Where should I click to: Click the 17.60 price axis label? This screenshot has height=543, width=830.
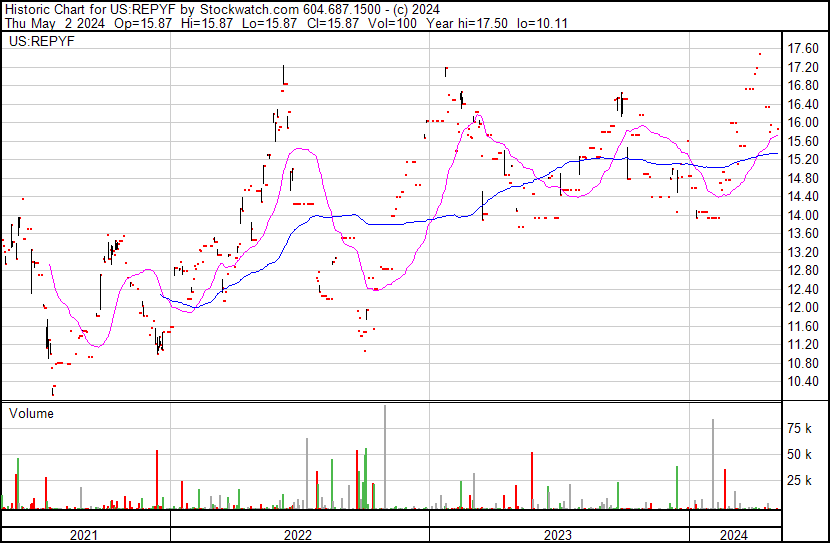point(803,49)
